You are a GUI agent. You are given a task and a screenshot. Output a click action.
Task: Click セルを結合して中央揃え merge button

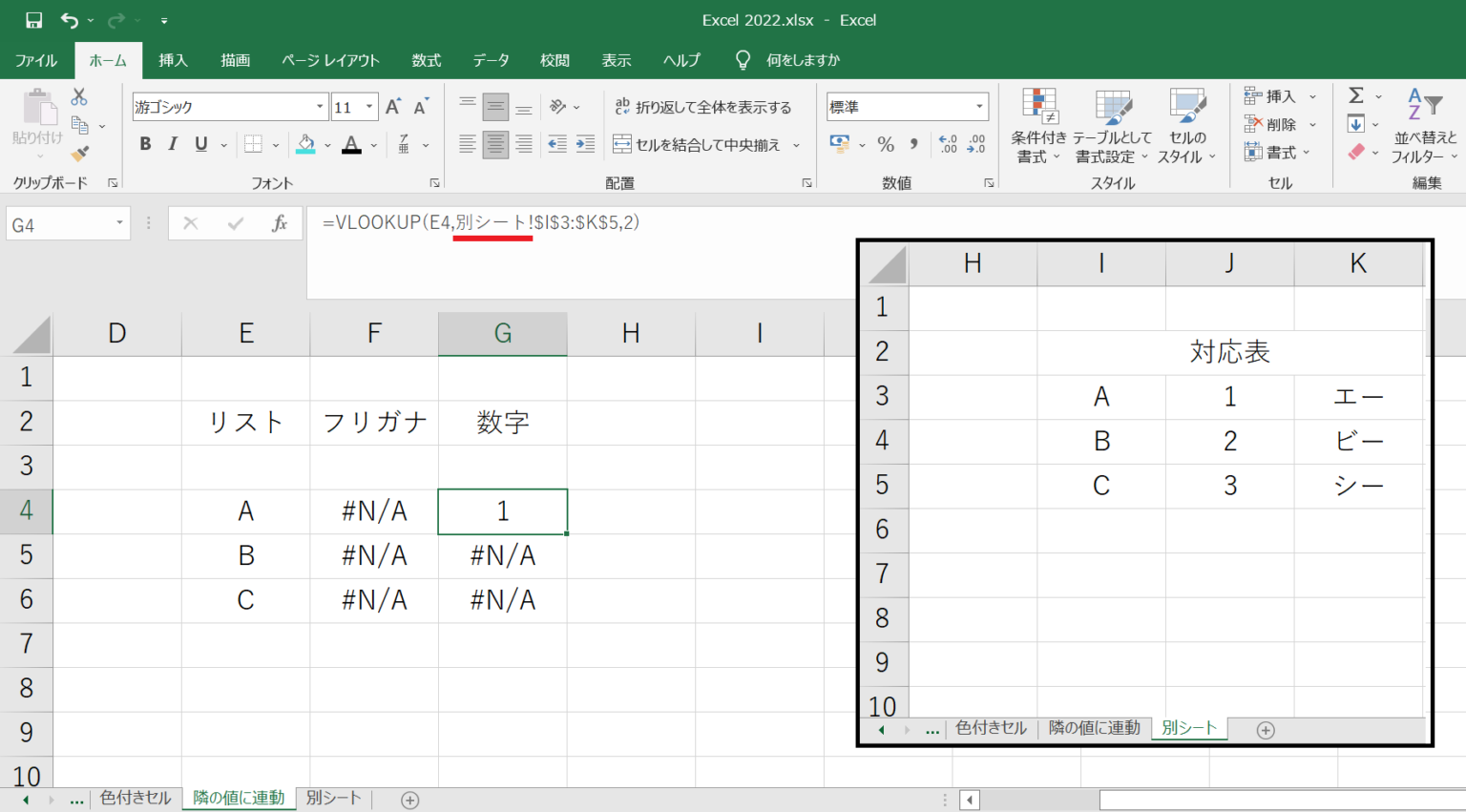pyautogui.click(x=697, y=145)
